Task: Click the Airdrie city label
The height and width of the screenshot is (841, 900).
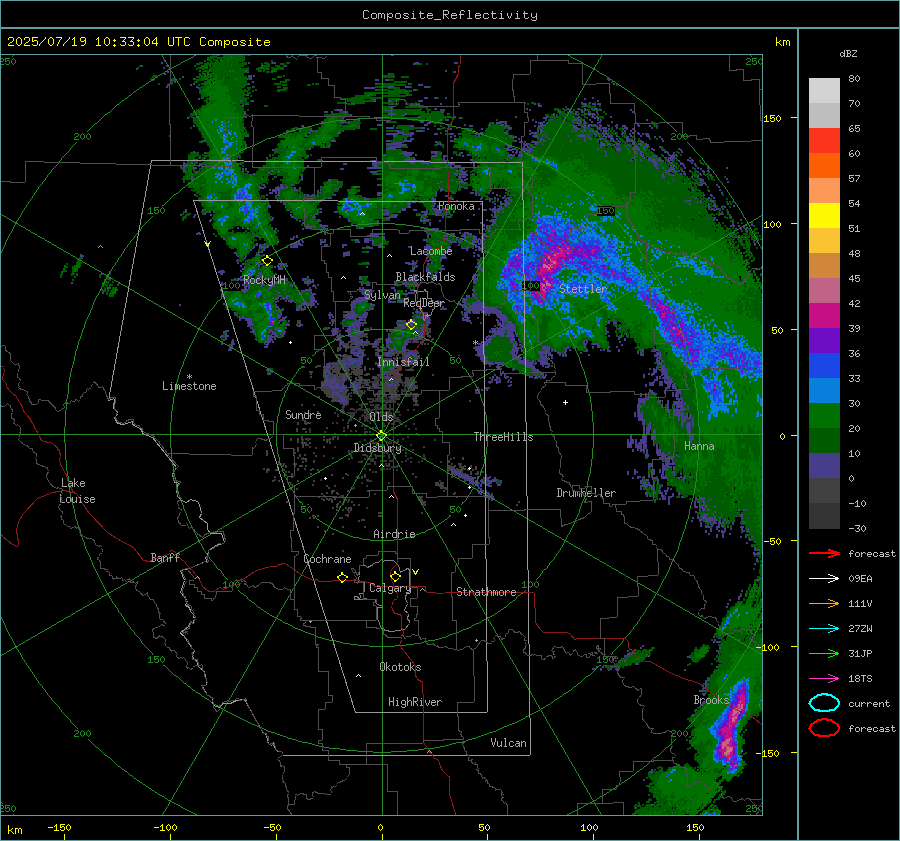Action: tap(394, 534)
